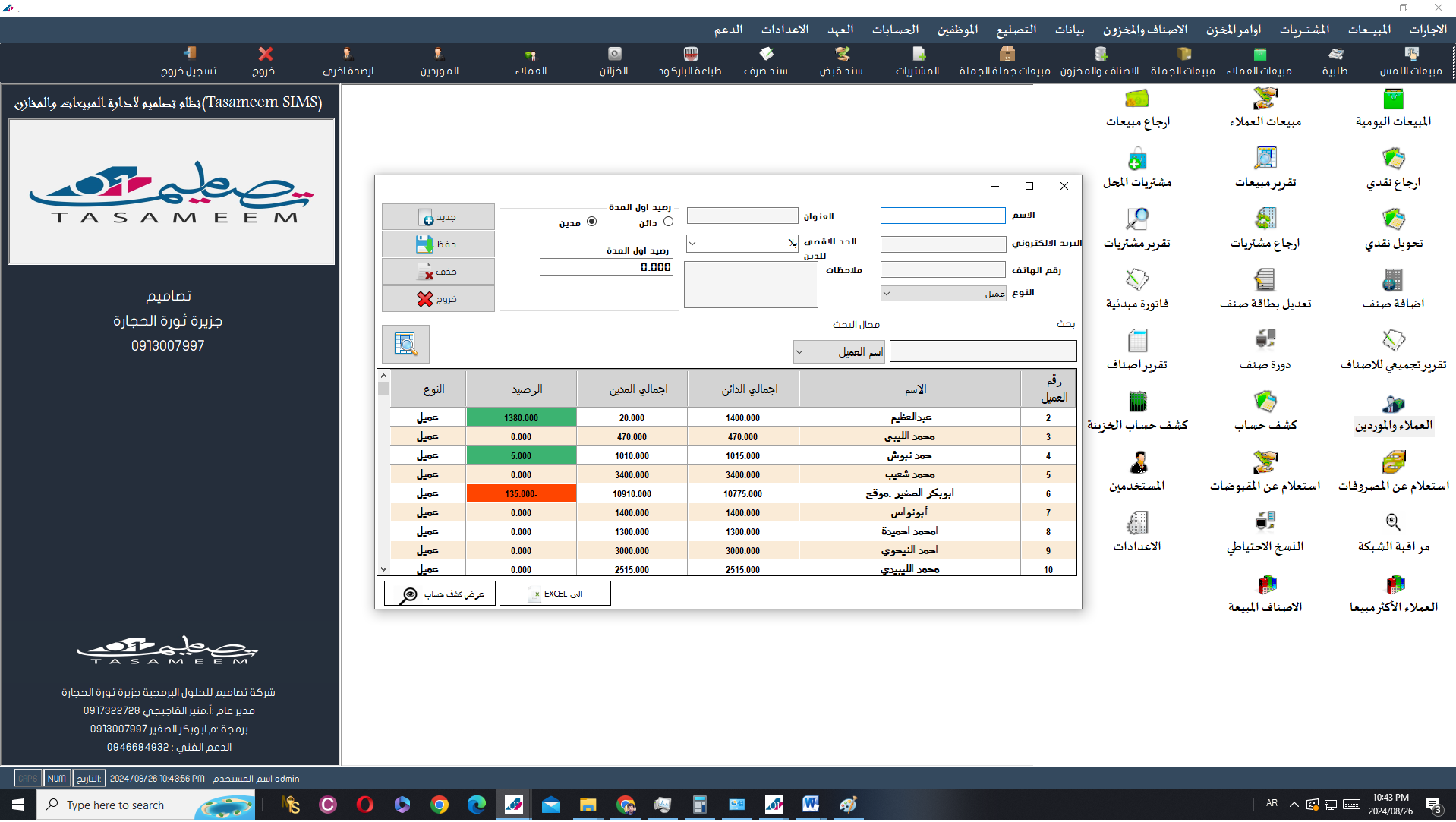Click the خروج exit button in dialog
The width and height of the screenshot is (1456, 822).
[x=438, y=300]
